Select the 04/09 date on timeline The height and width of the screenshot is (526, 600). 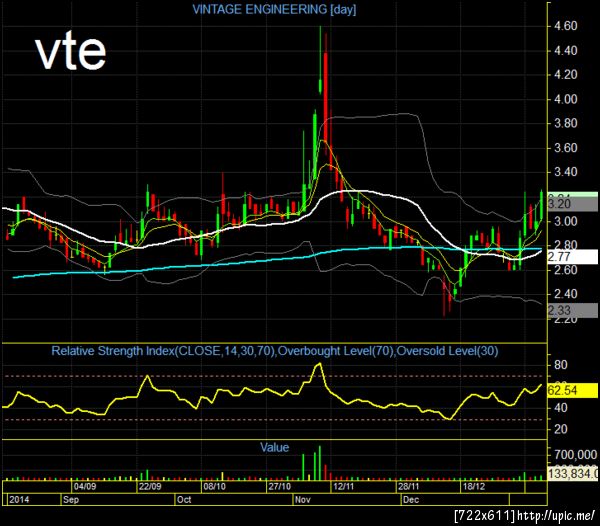(85, 487)
